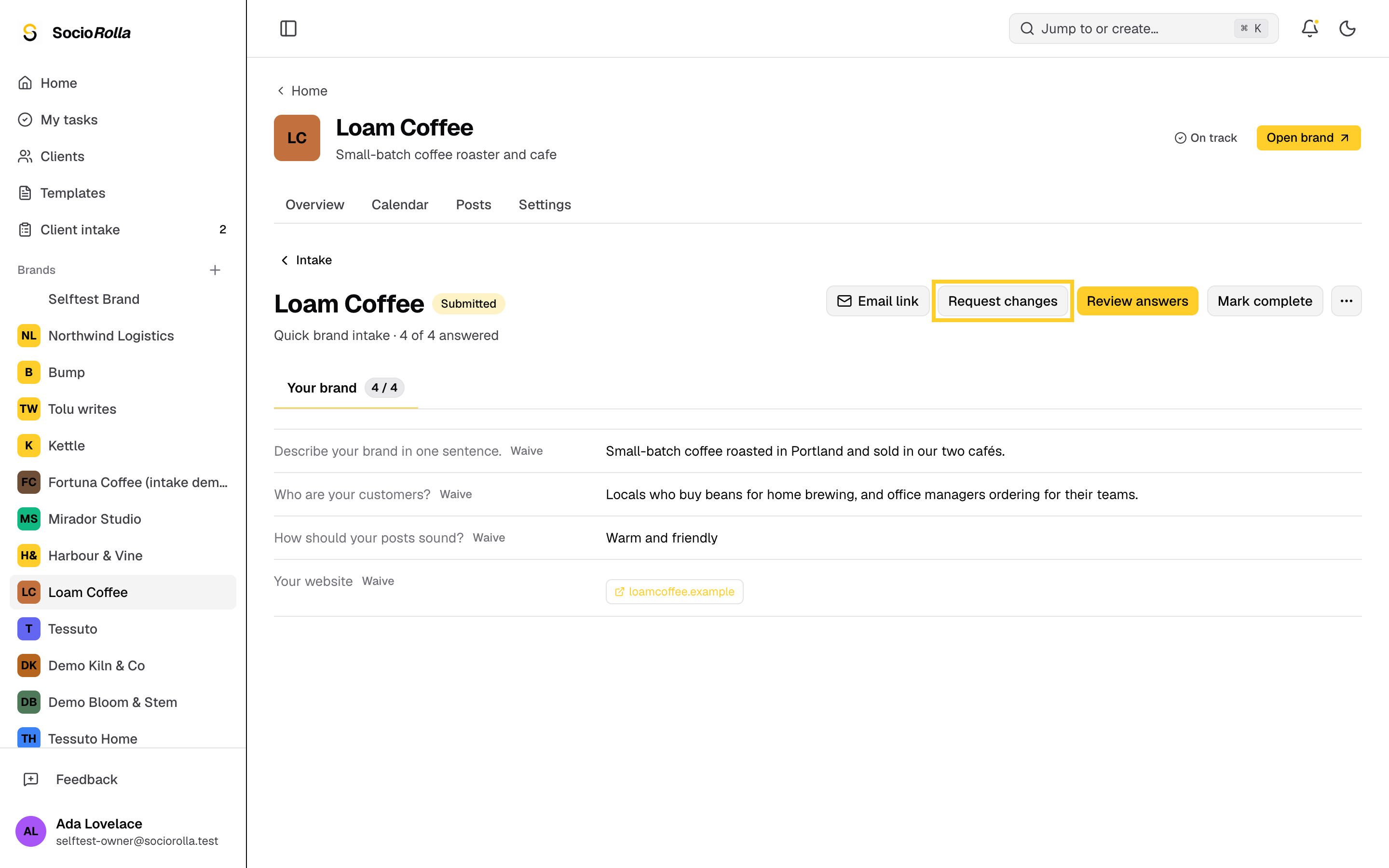Waive the posts sound question
This screenshot has height=868, width=1389.
tap(489, 538)
